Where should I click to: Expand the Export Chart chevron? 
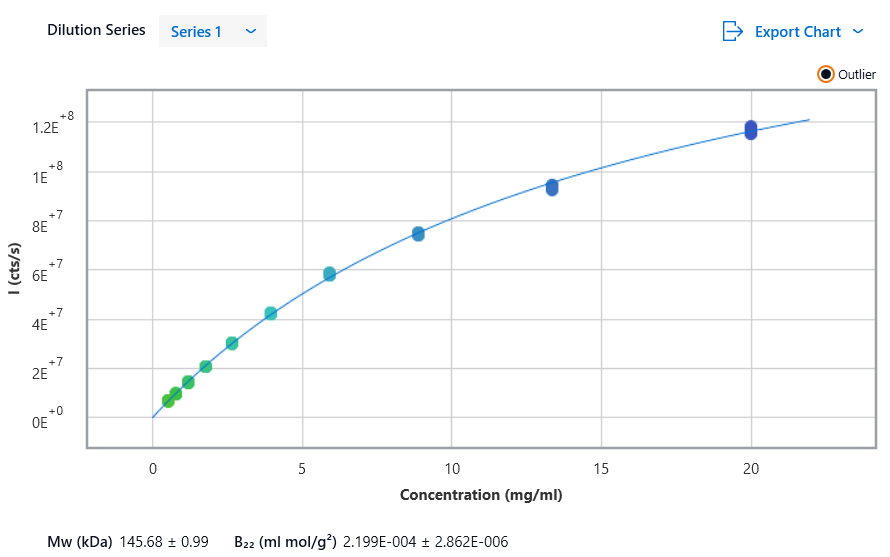[x=858, y=31]
